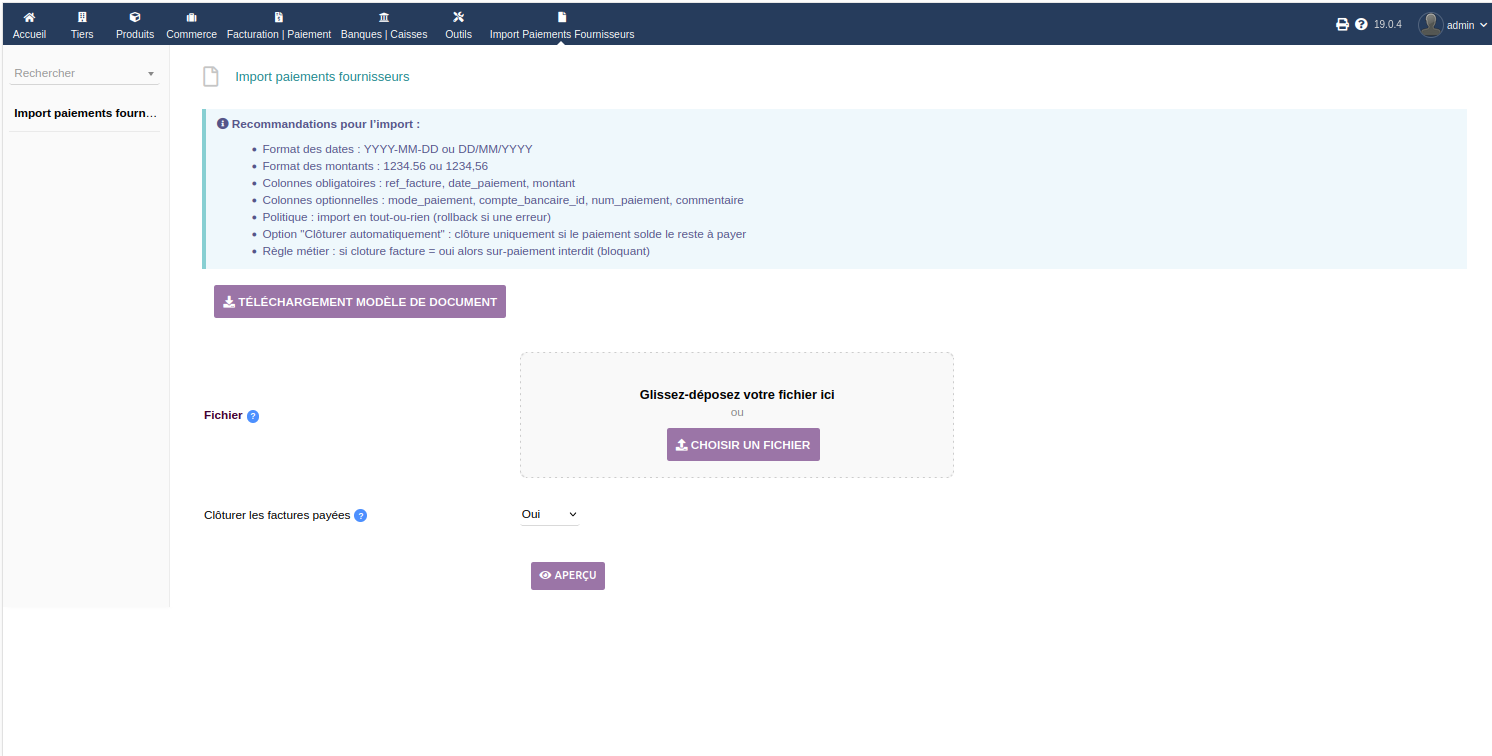Open the Facturation invoice icon
The height and width of the screenshot is (756, 1492).
point(279,17)
